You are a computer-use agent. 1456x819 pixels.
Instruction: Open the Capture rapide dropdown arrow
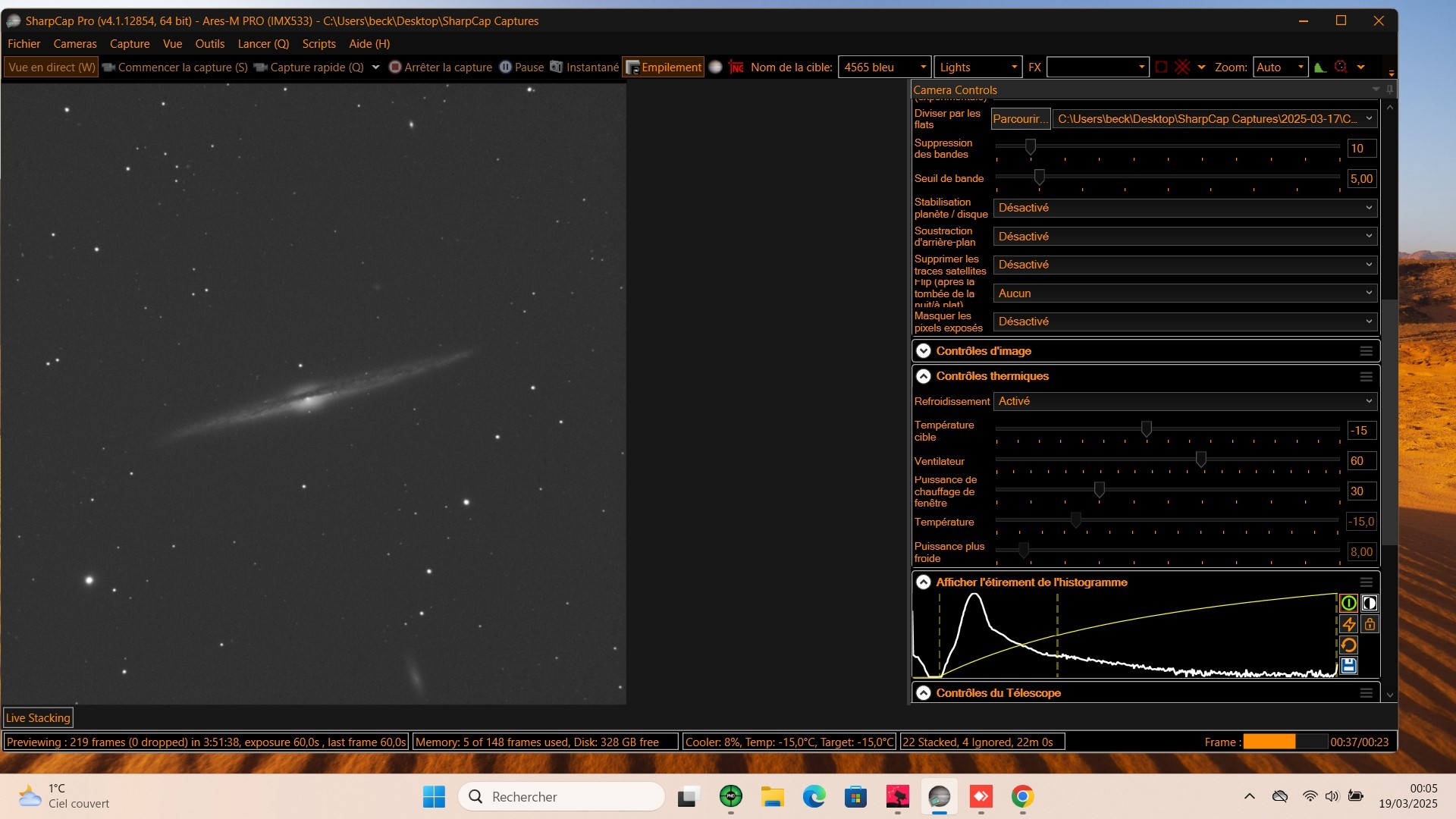pyautogui.click(x=375, y=67)
